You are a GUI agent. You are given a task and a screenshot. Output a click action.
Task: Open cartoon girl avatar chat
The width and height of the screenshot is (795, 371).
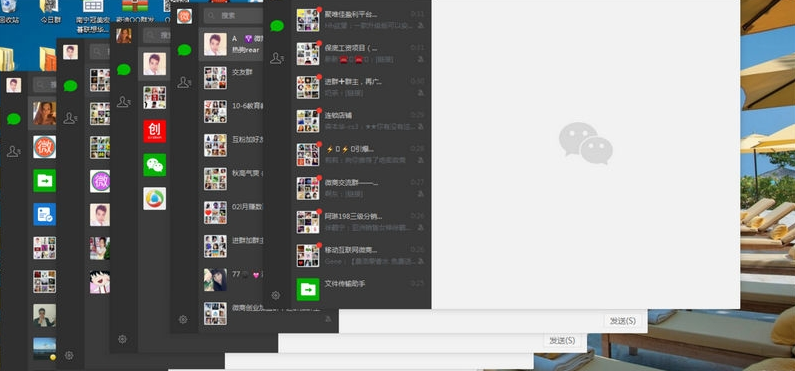point(100,282)
